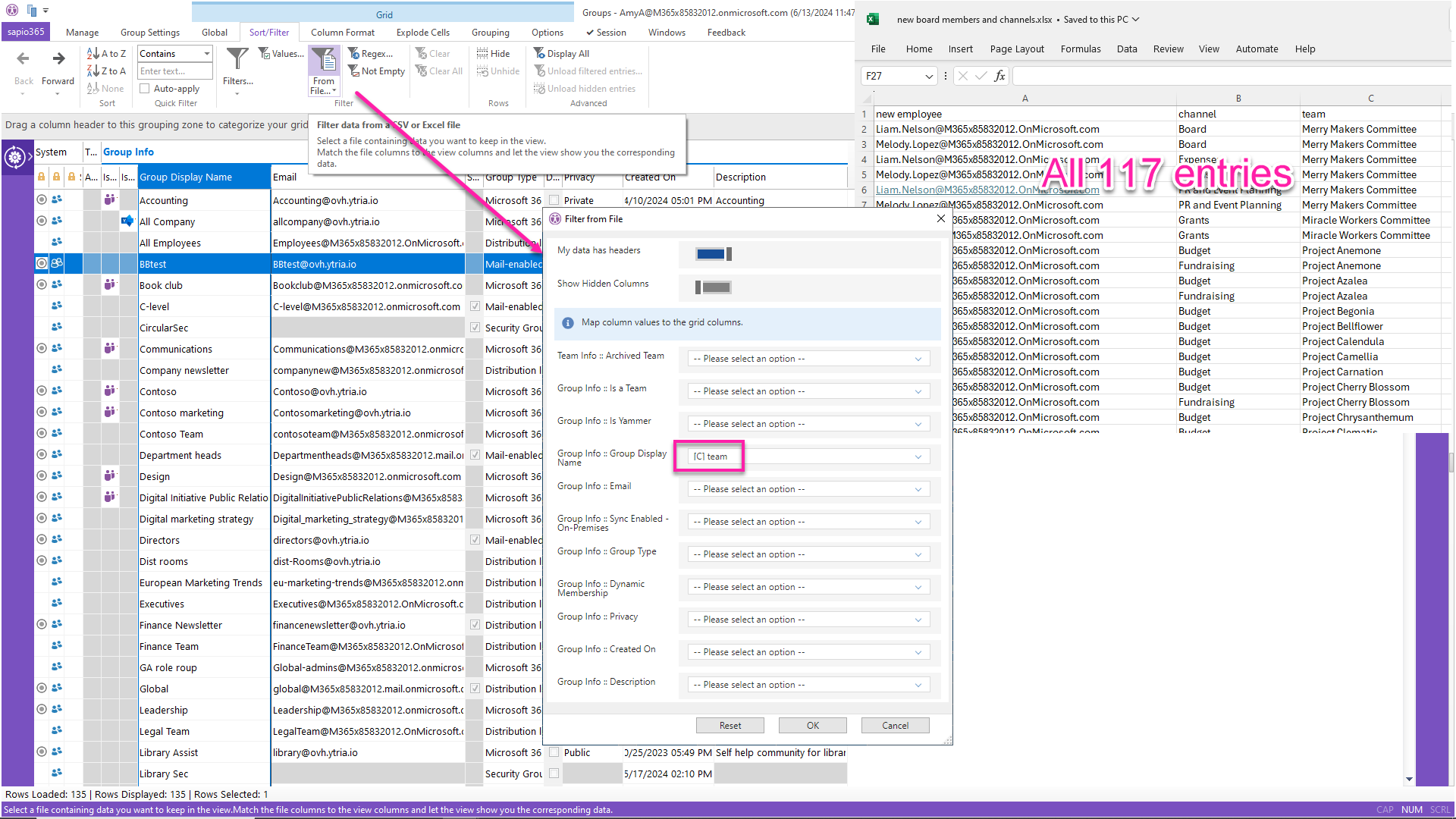Image resolution: width=1456 pixels, height=819 pixels.
Task: Click the group icon in BBtest row
Action: point(57,263)
